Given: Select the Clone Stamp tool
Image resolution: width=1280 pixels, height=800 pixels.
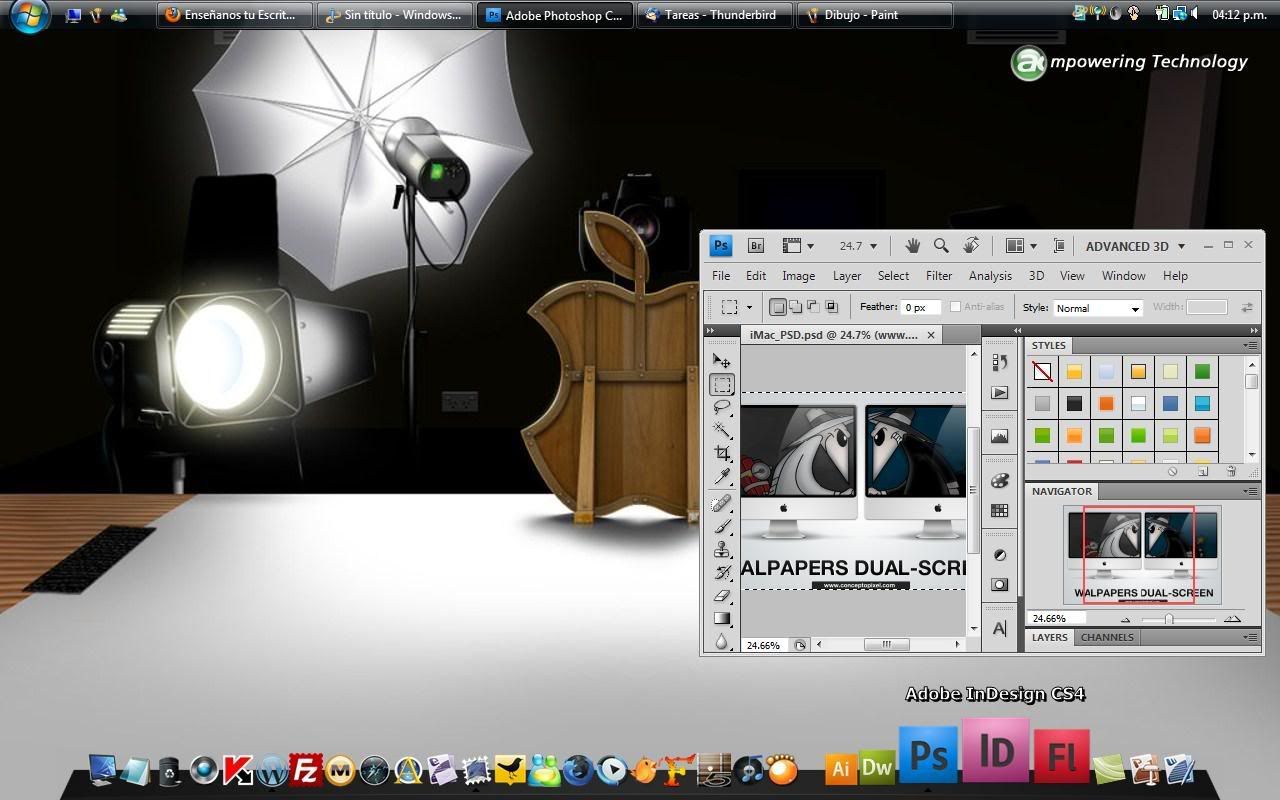Looking at the screenshot, I should pos(722,549).
